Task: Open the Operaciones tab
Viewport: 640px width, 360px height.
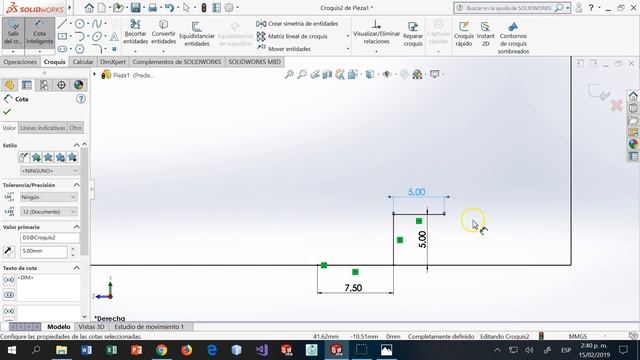Action: (20, 62)
